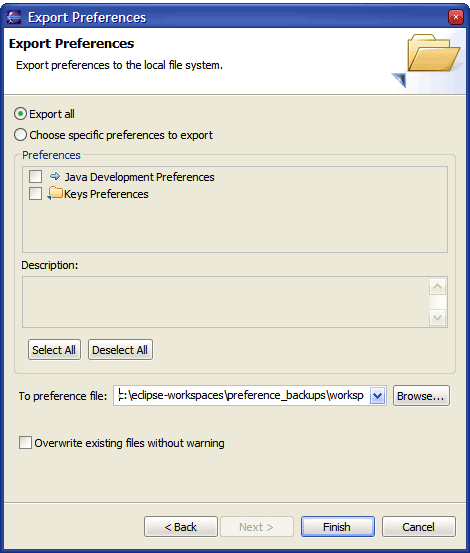The height and width of the screenshot is (553, 470).
Task: Click into the preference file path field
Action: pyautogui.click(x=242, y=396)
